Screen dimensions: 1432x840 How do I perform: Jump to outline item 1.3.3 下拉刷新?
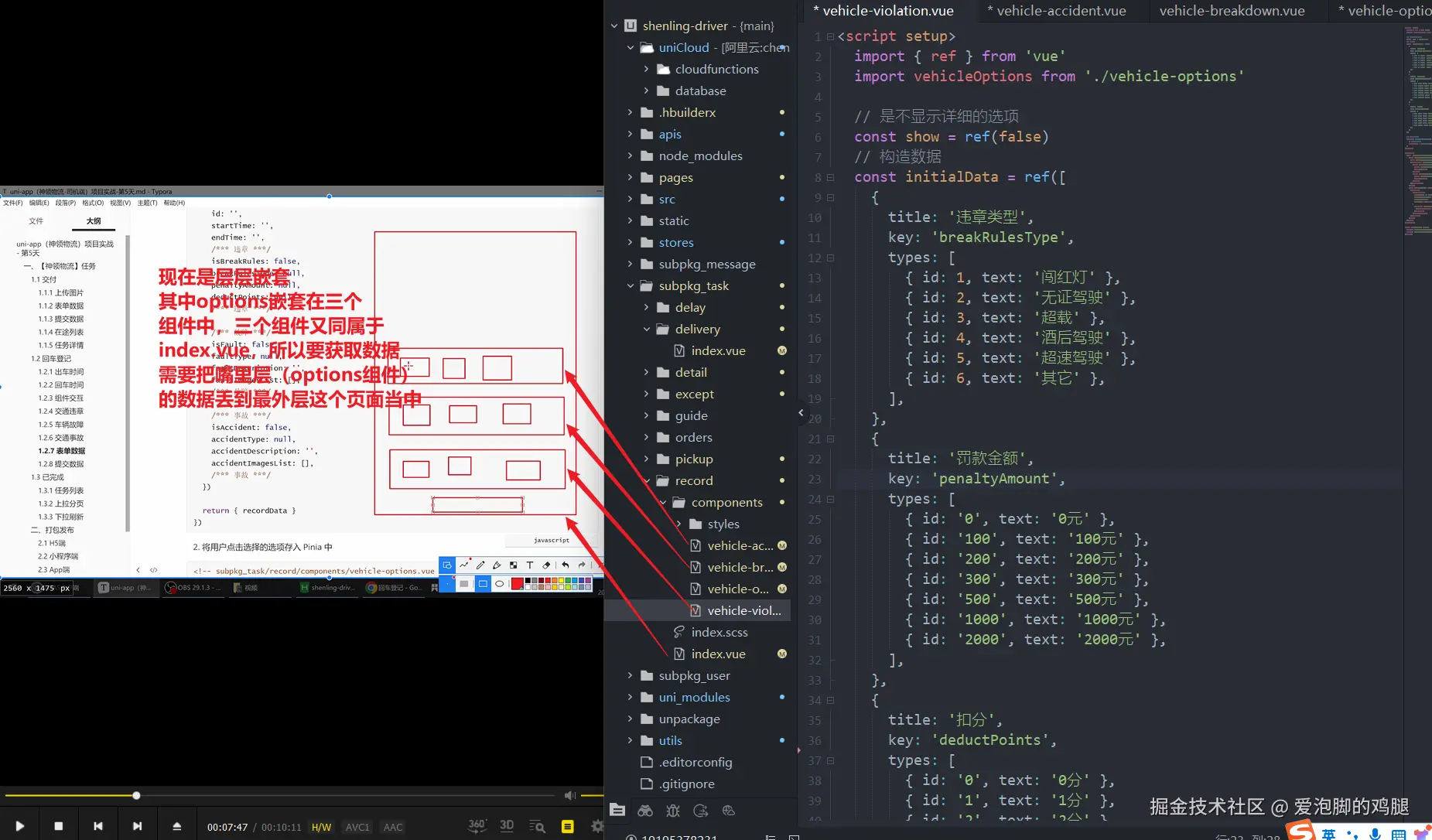tap(61, 517)
